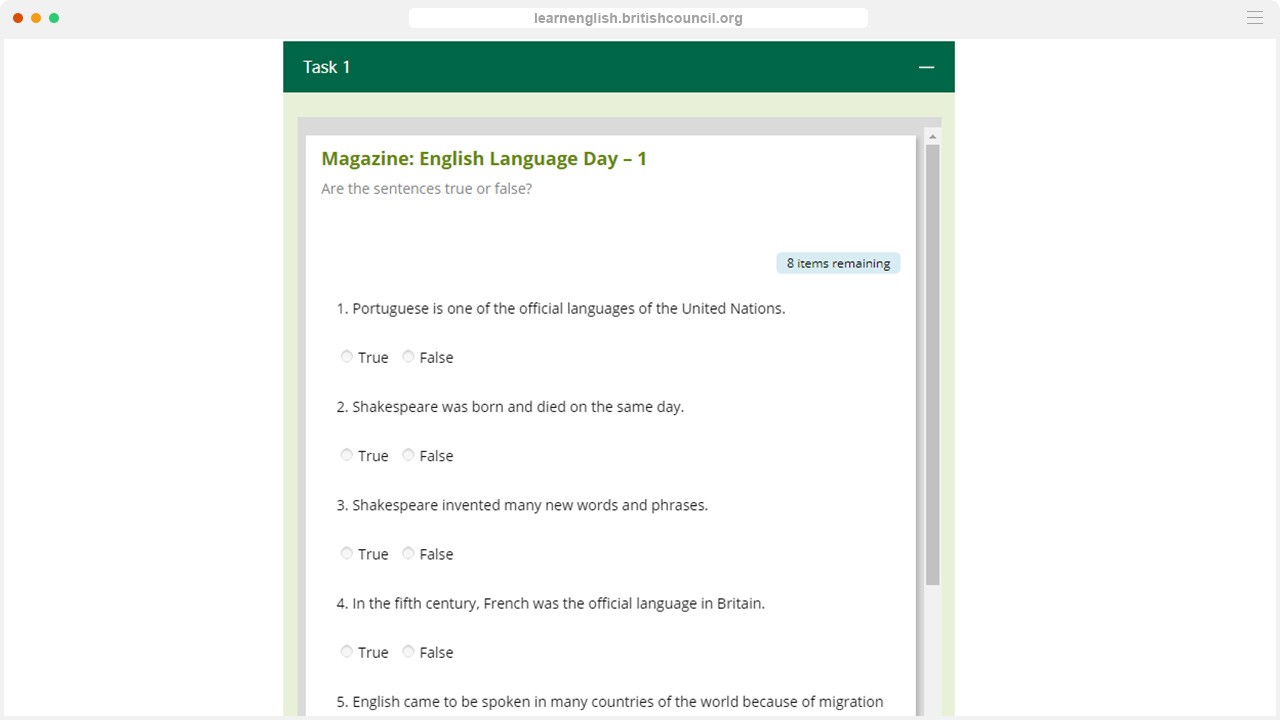Collapse Task 1 with the minus icon
This screenshot has width=1280, height=720.
tap(926, 67)
